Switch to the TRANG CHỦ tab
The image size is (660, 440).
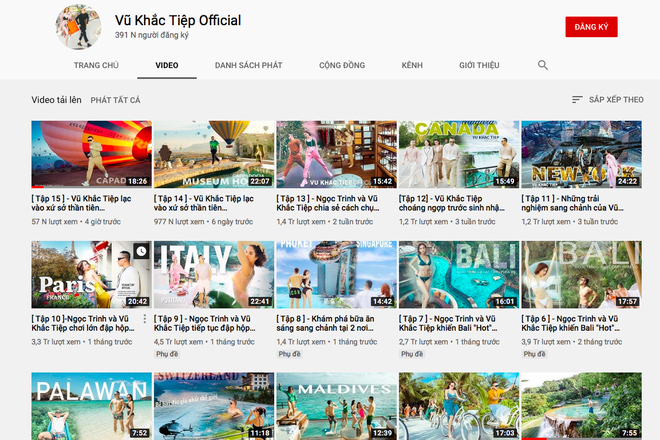pyautogui.click(x=96, y=65)
